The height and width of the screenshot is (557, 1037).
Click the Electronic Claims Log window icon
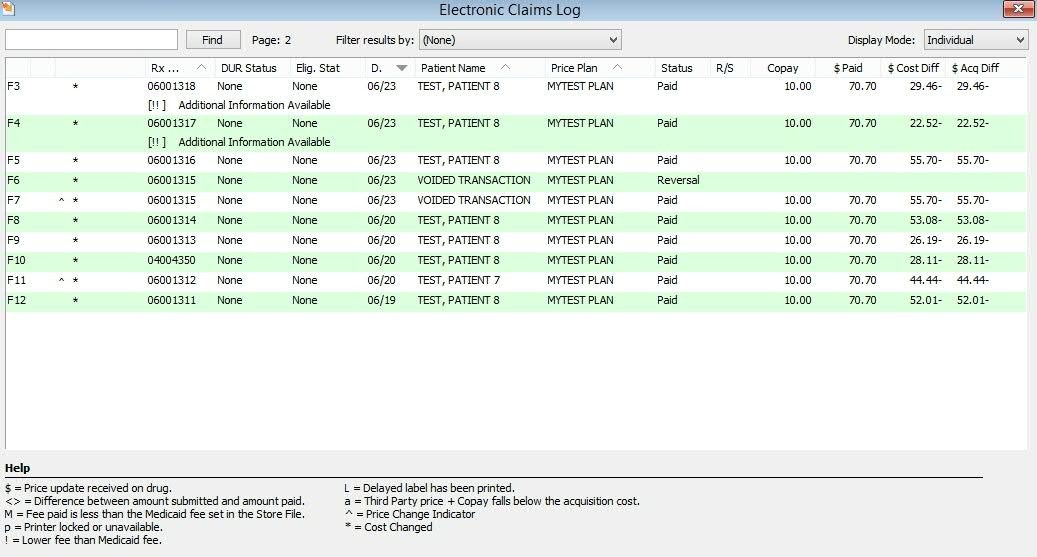coord(9,9)
